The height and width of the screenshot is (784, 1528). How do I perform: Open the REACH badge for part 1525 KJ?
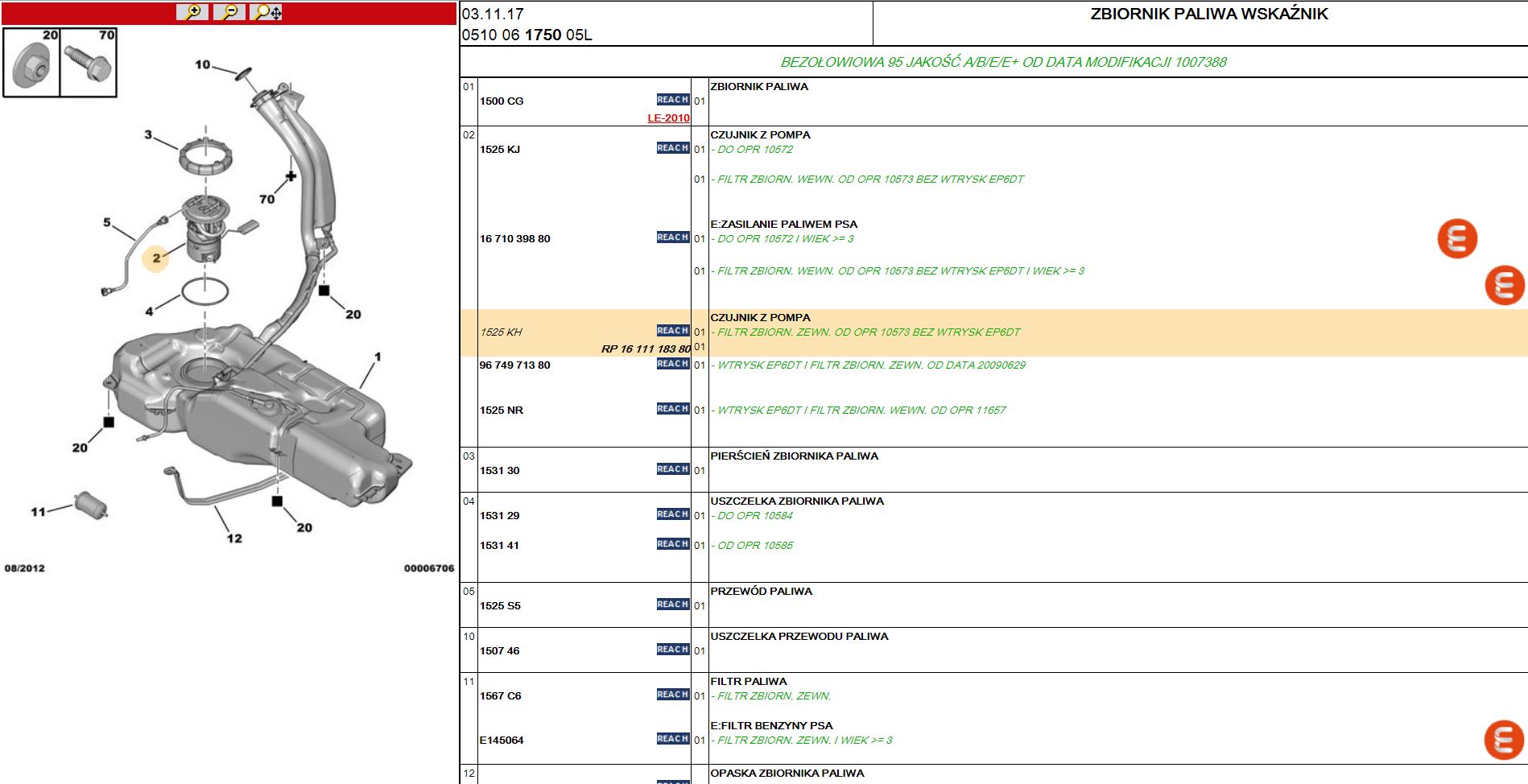673,148
